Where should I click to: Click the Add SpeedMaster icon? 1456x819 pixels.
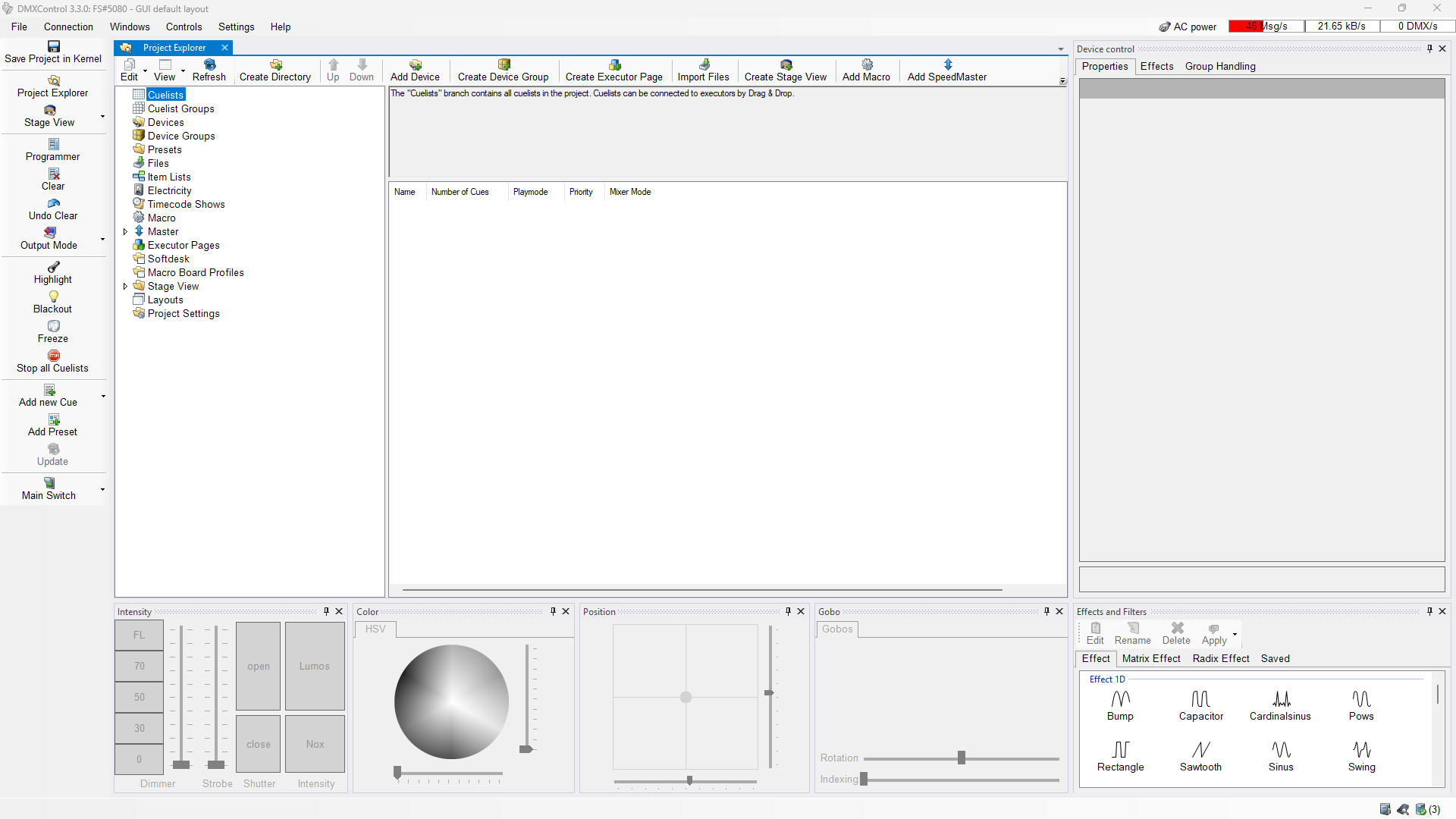(x=947, y=65)
